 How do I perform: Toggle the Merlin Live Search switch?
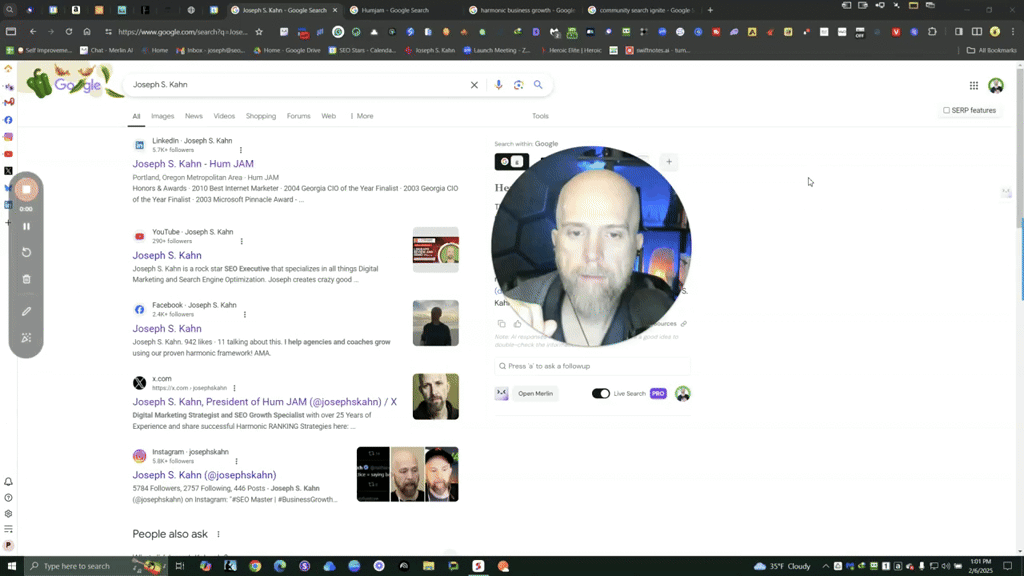pos(601,393)
